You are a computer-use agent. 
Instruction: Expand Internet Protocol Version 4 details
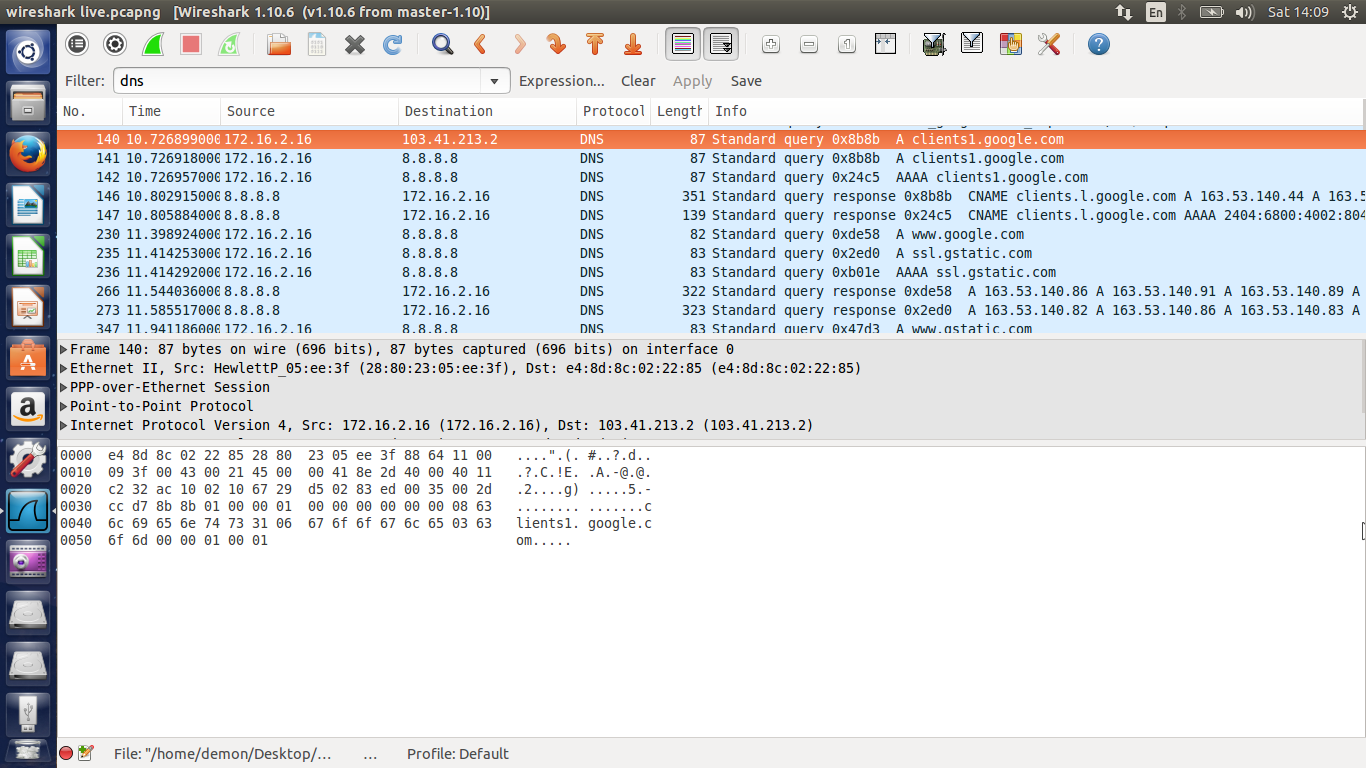pos(63,425)
